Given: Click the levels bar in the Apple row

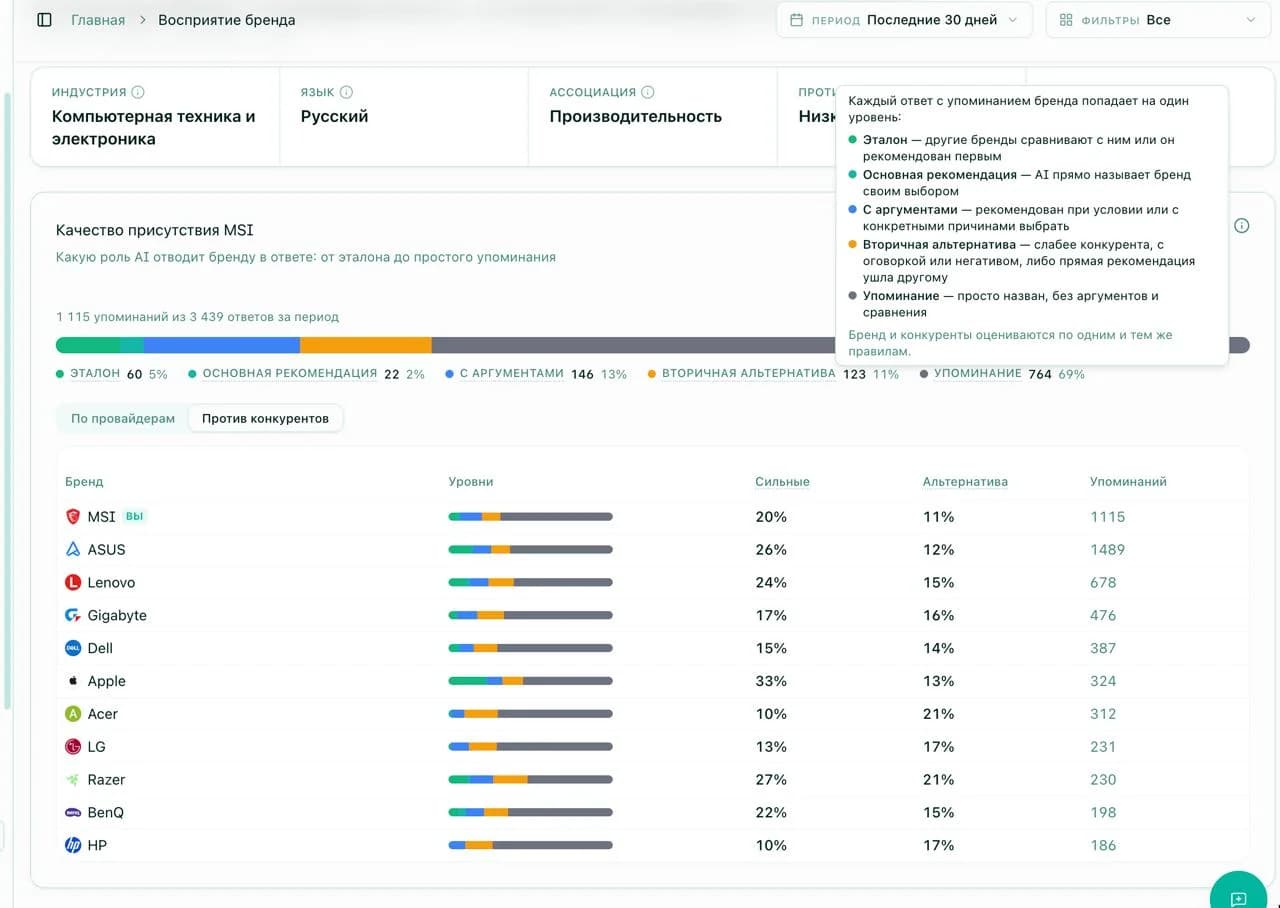Looking at the screenshot, I should coord(530,681).
